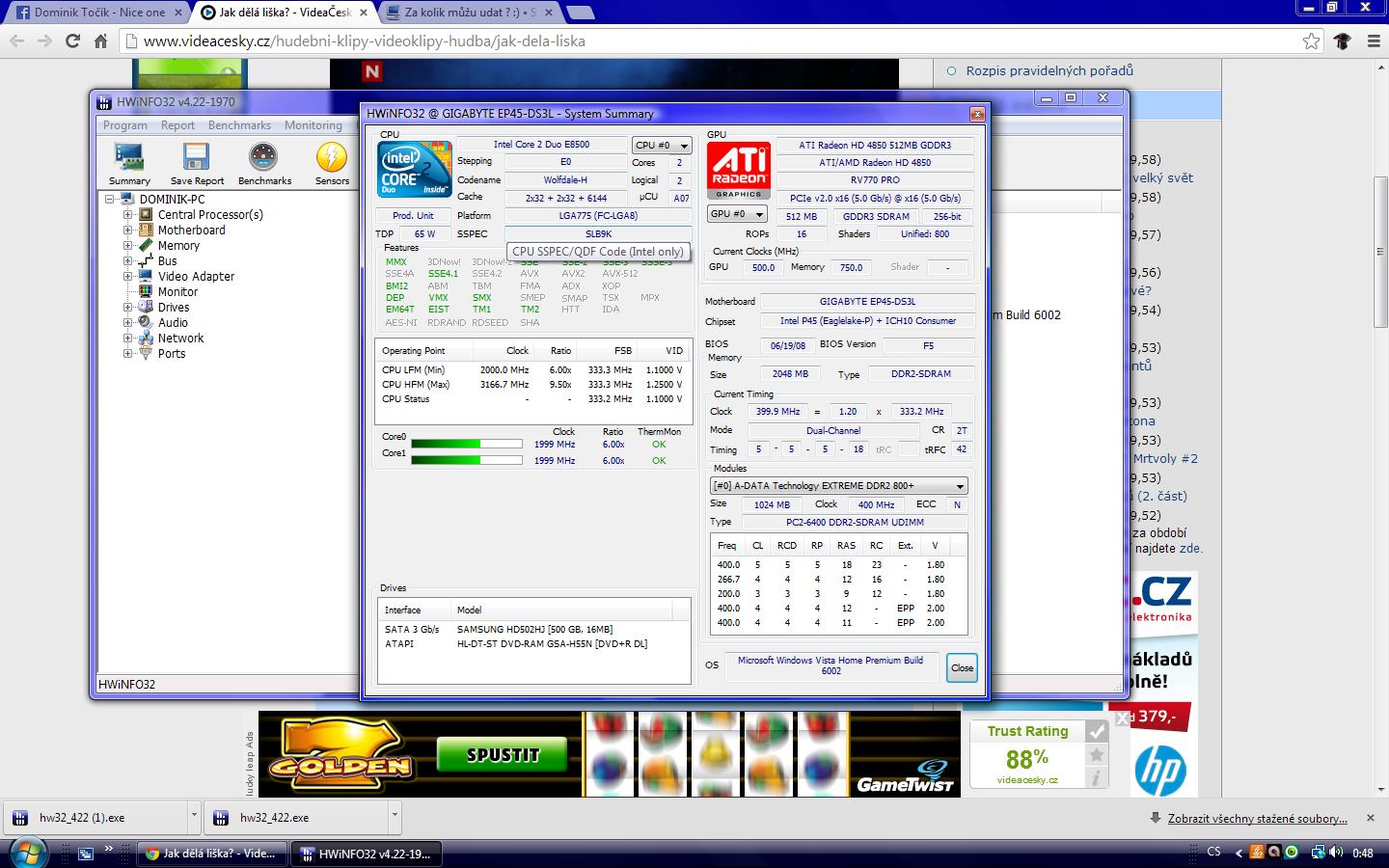
Task: Click the Drives tree icon
Action: click(x=146, y=308)
